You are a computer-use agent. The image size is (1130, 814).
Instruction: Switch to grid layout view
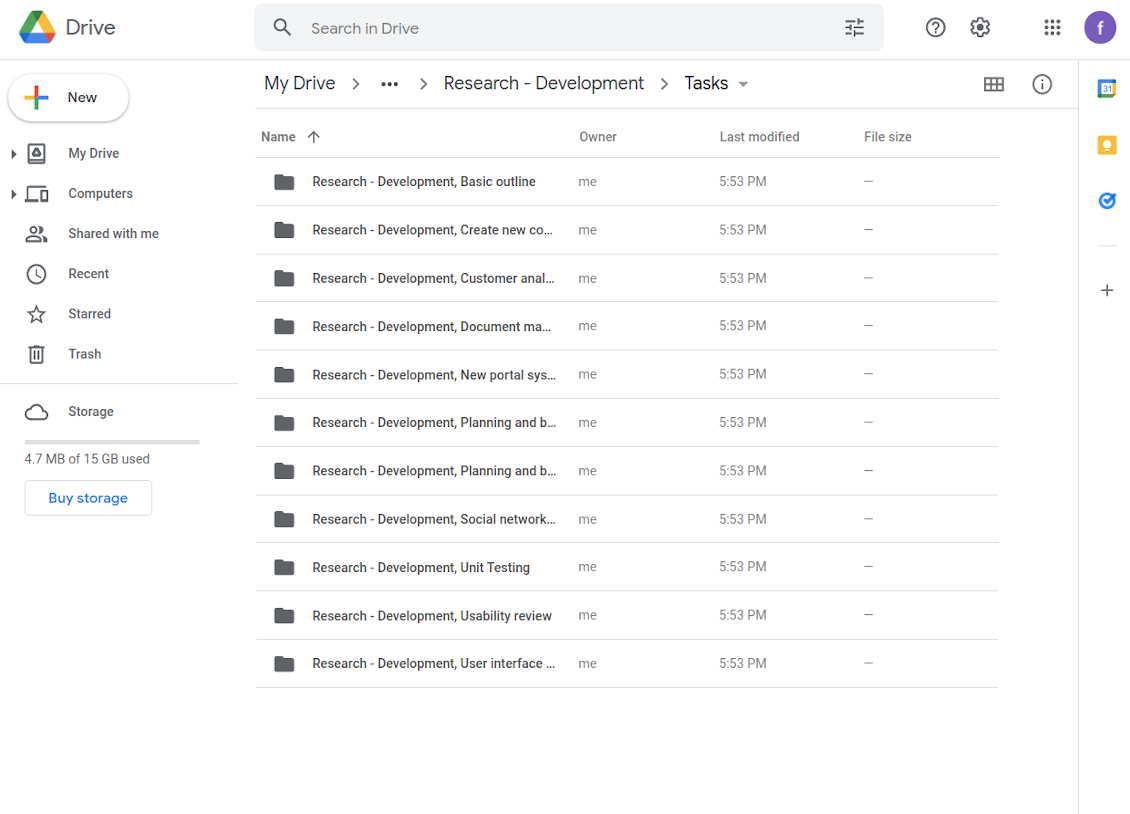click(x=994, y=84)
